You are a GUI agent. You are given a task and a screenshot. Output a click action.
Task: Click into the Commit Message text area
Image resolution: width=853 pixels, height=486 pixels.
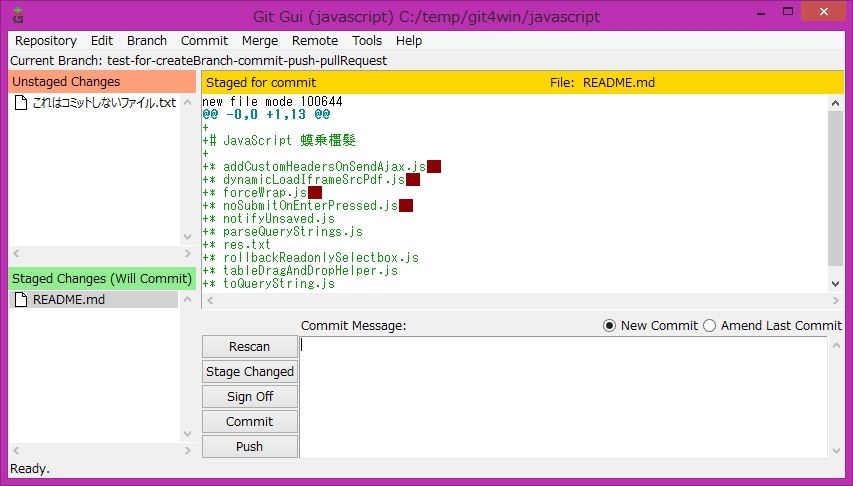tap(563, 397)
